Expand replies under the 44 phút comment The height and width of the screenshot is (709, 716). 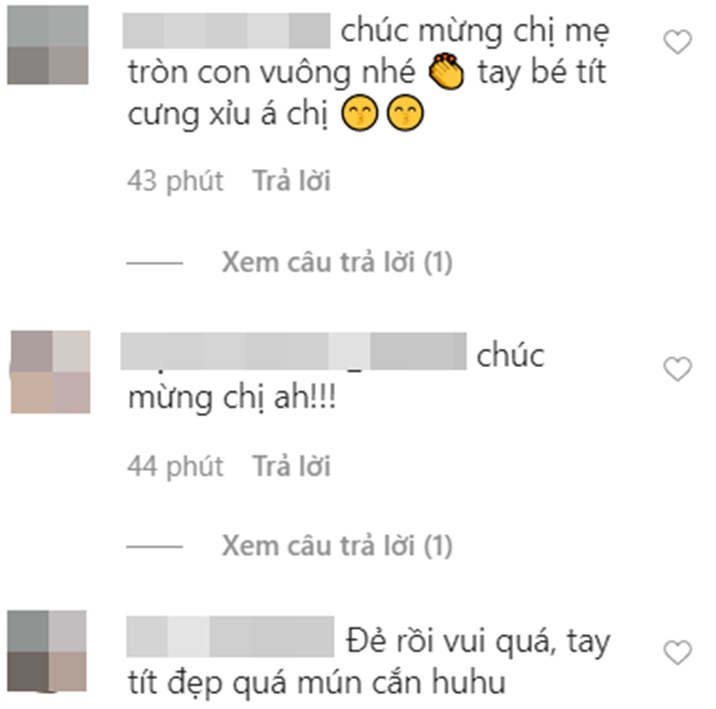point(337,546)
